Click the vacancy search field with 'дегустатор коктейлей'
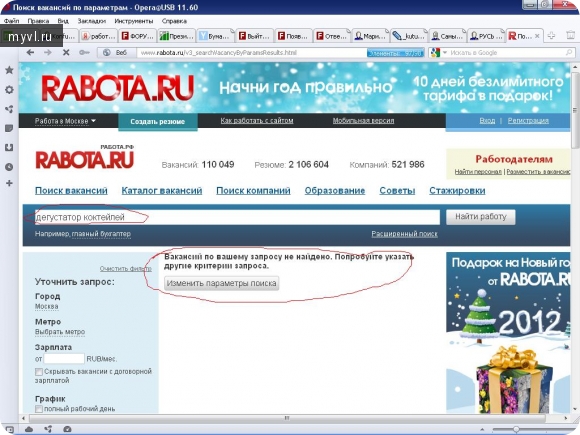 (x=237, y=217)
